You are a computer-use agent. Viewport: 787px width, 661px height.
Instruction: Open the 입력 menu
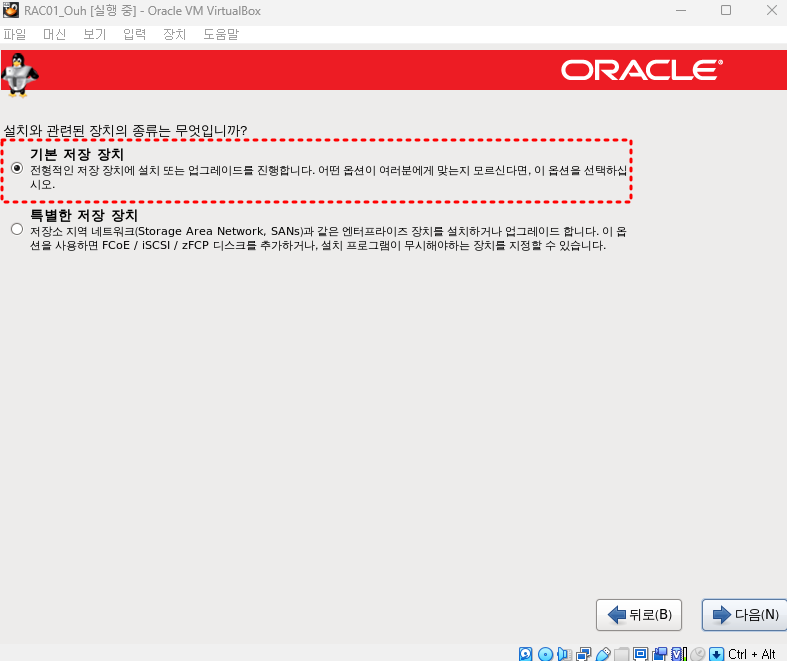click(x=135, y=34)
